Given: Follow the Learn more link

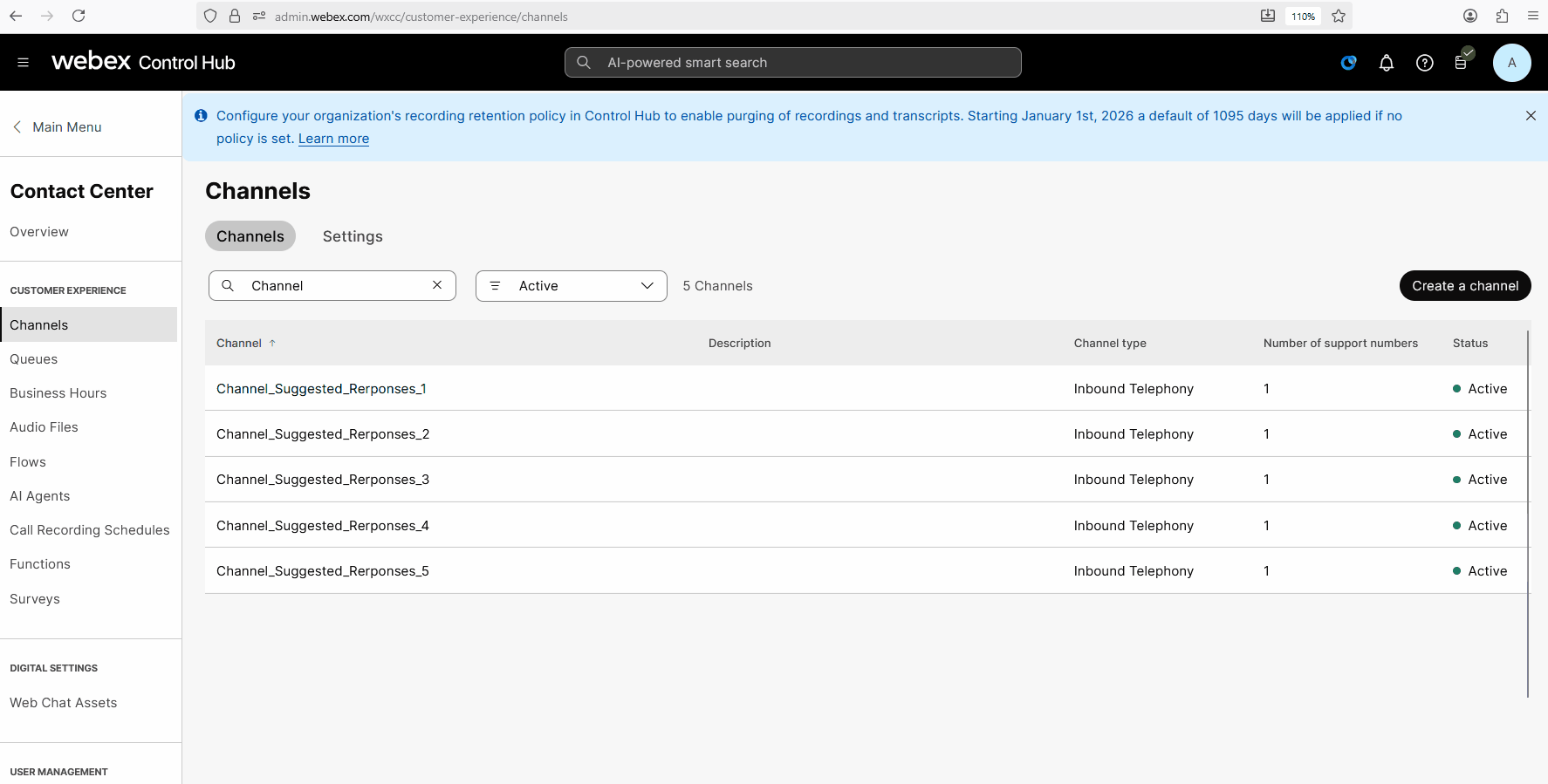Looking at the screenshot, I should (x=333, y=139).
